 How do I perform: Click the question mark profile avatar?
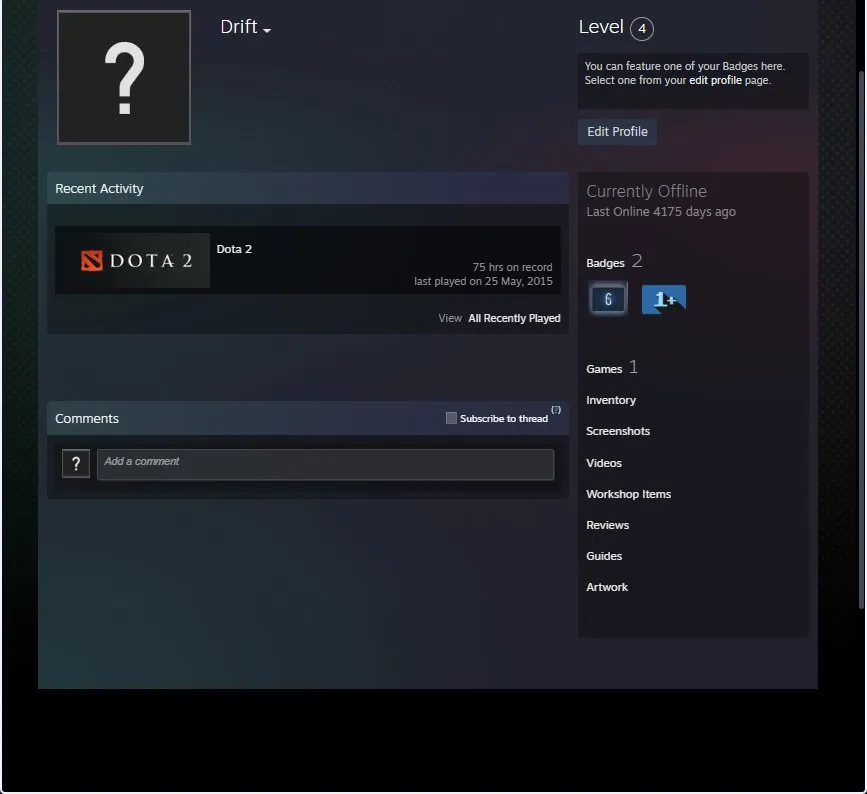click(124, 77)
